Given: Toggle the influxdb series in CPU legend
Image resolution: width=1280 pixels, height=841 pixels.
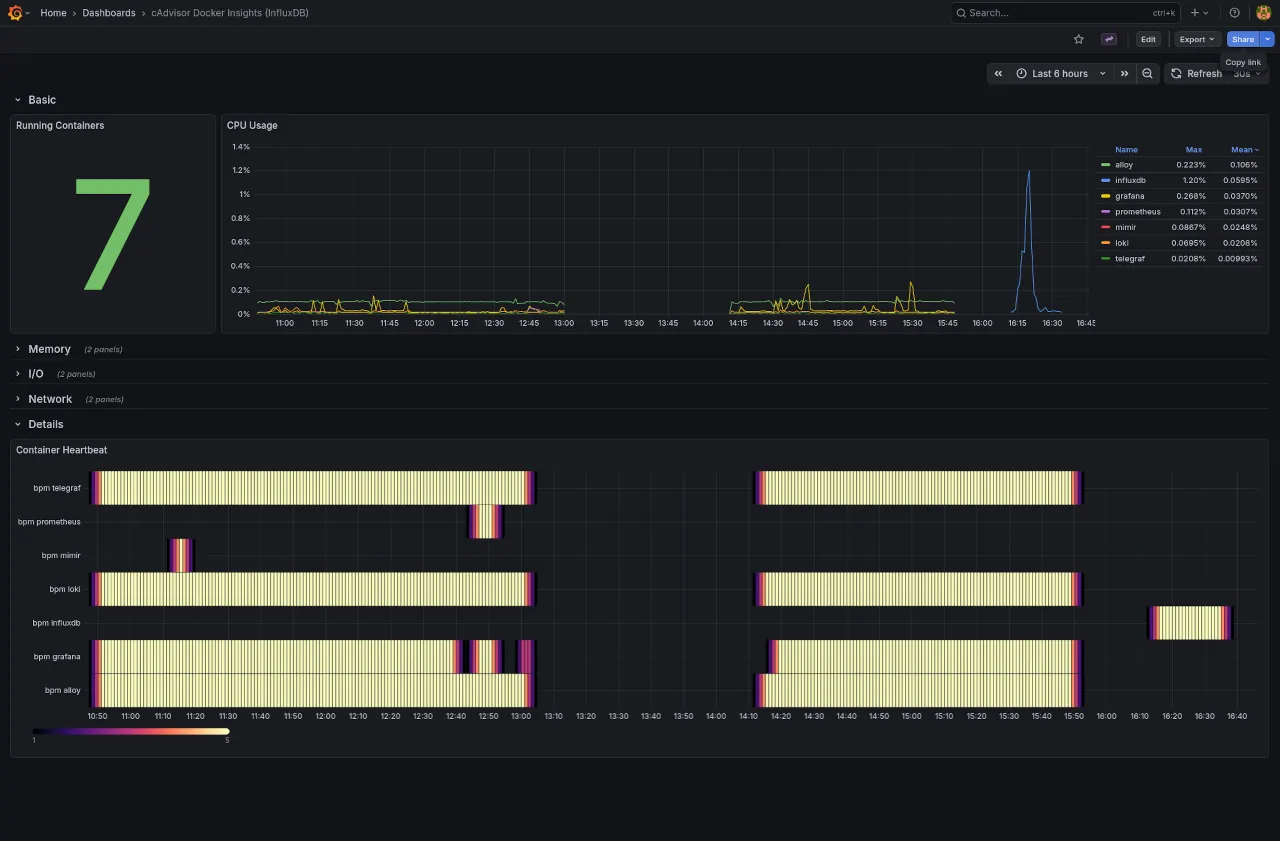Looking at the screenshot, I should point(1130,180).
